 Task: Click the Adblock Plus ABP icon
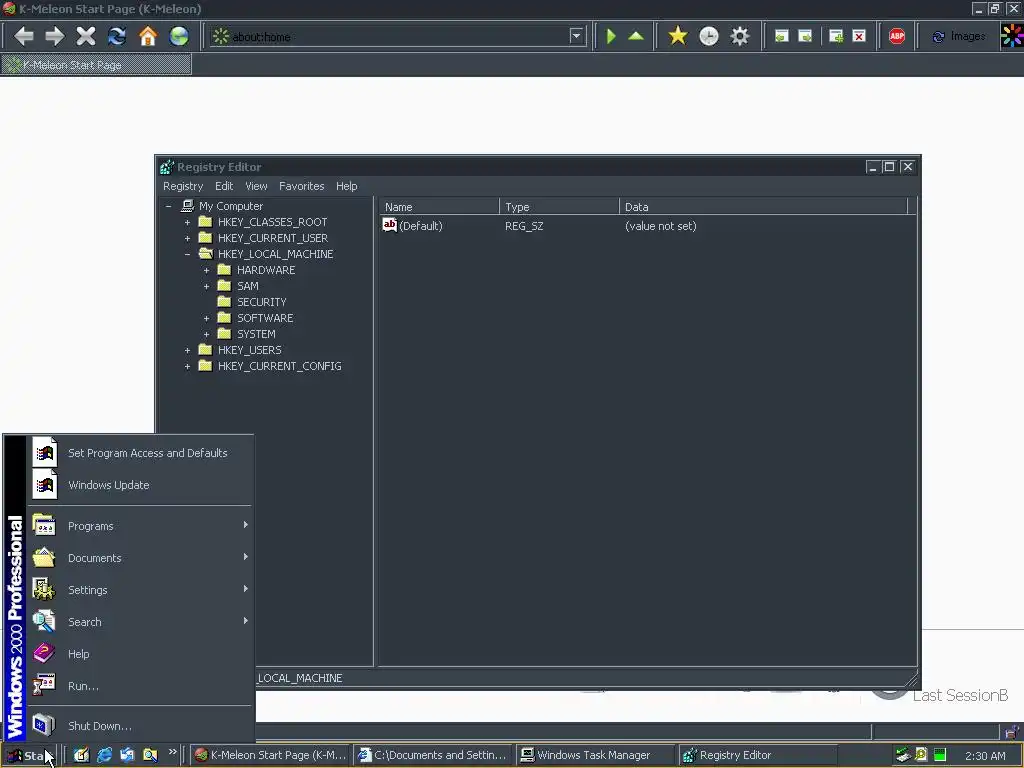pyautogui.click(x=897, y=36)
